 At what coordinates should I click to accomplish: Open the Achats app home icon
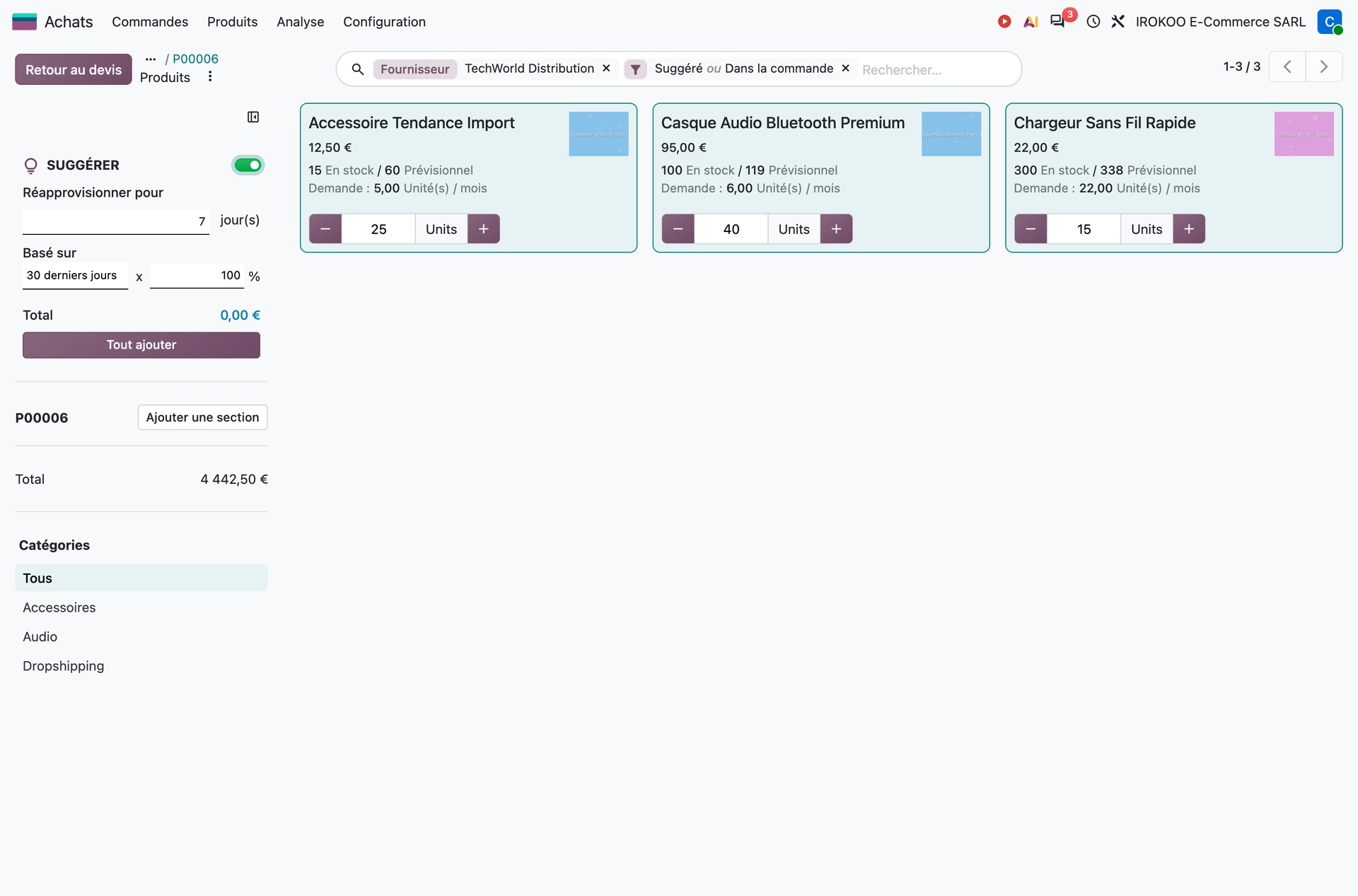coord(24,21)
